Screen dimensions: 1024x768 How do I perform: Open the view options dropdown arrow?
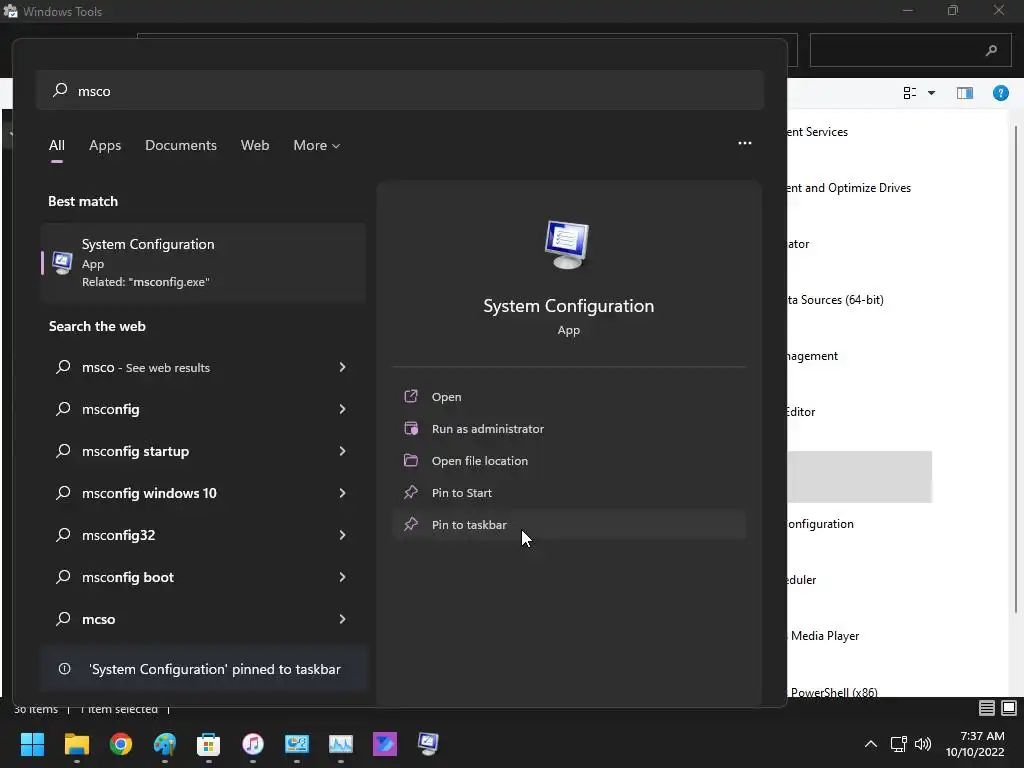[931, 93]
